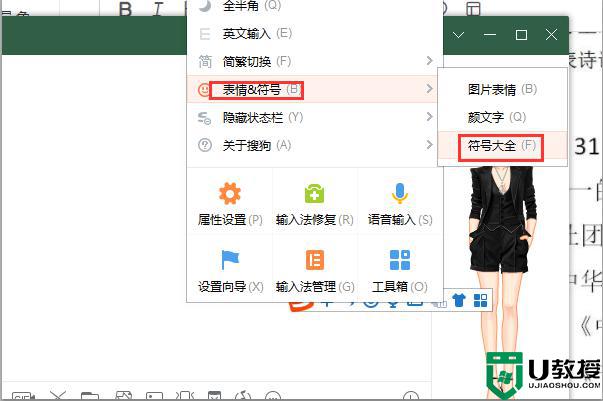Open 工具箱 grid icon

pyautogui.click(x=400, y=260)
